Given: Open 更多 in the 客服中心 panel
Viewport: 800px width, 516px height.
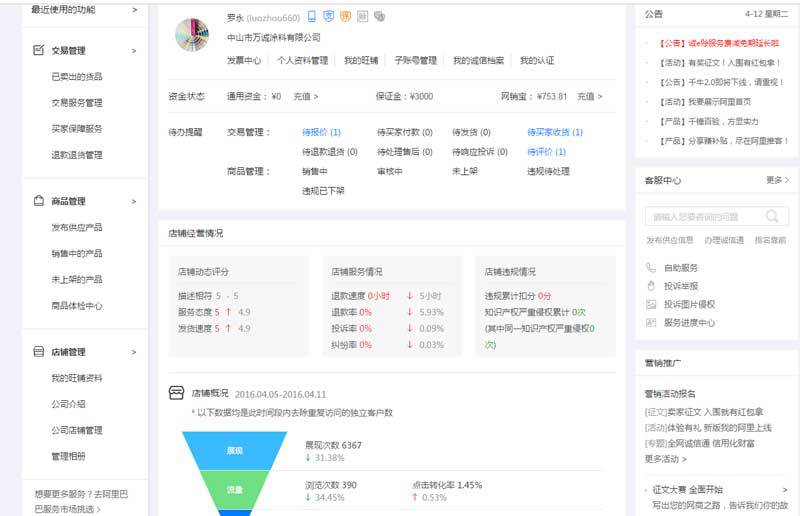Looking at the screenshot, I should click(x=778, y=180).
